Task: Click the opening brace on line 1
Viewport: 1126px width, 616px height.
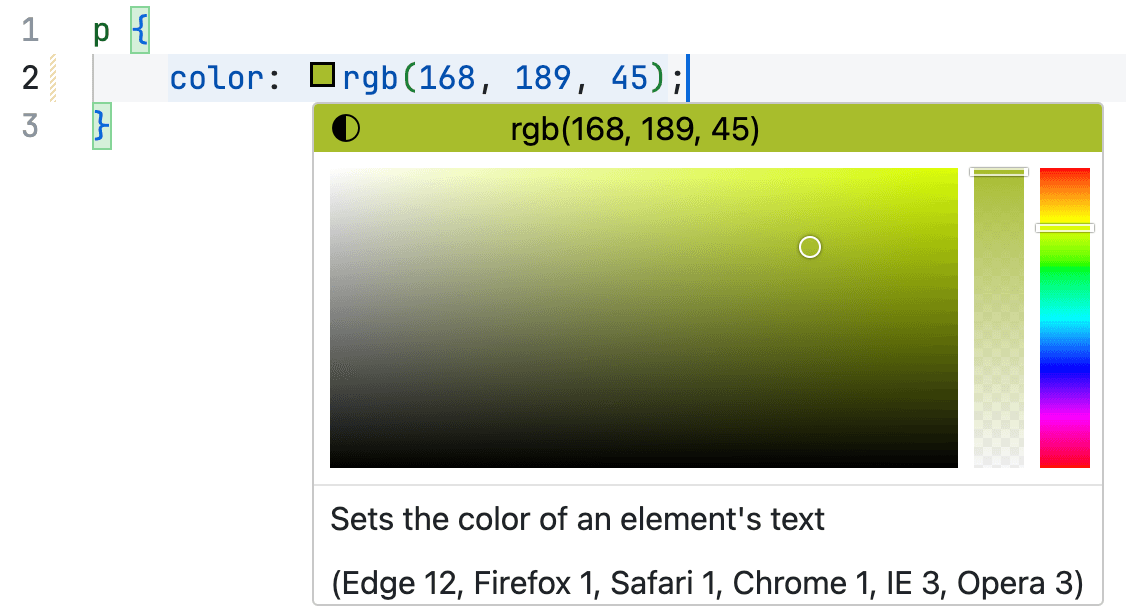Action: coord(139,30)
